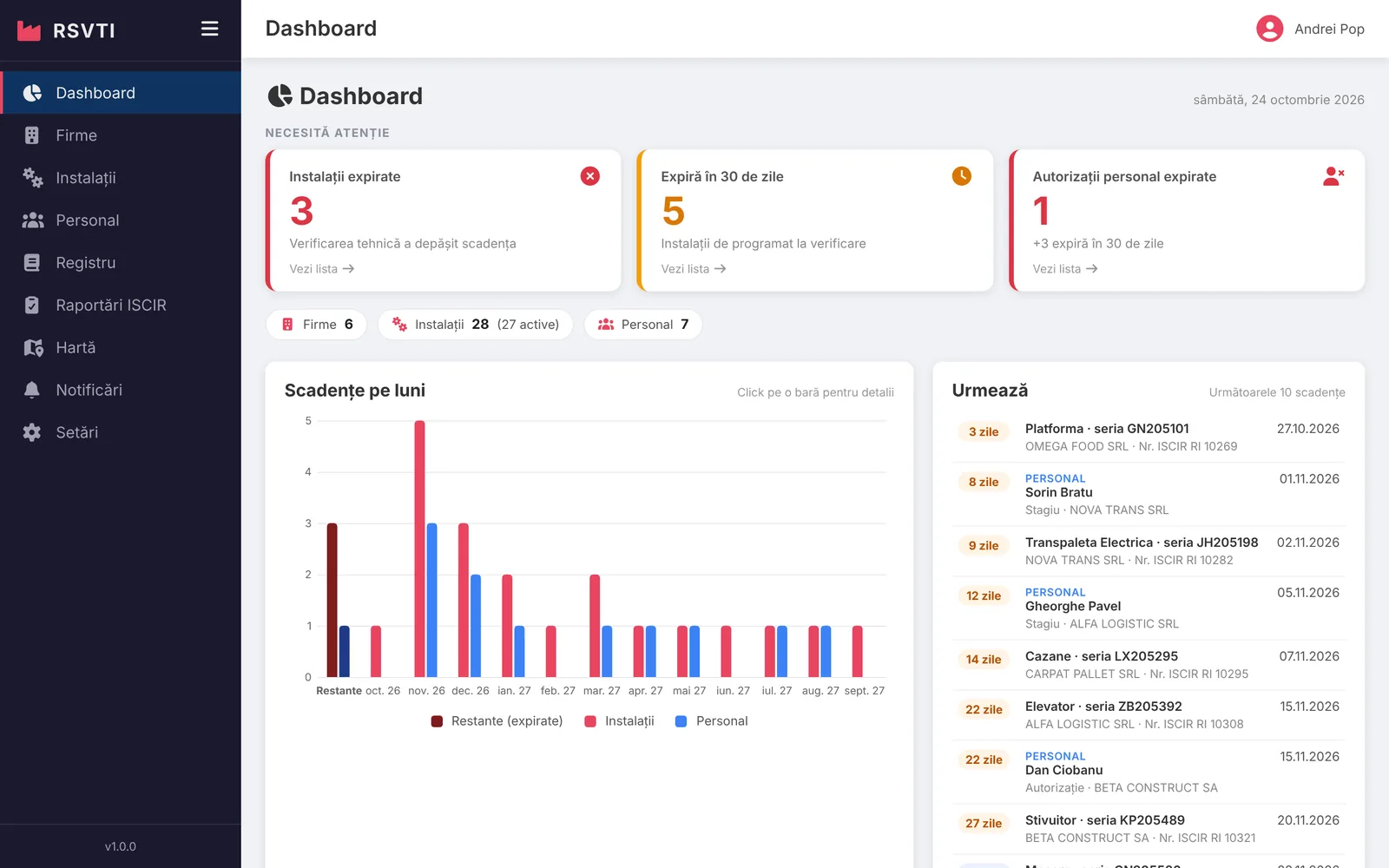Click the clock icon on Expiră în 30 de zile card
The image size is (1389, 868).
click(962, 176)
